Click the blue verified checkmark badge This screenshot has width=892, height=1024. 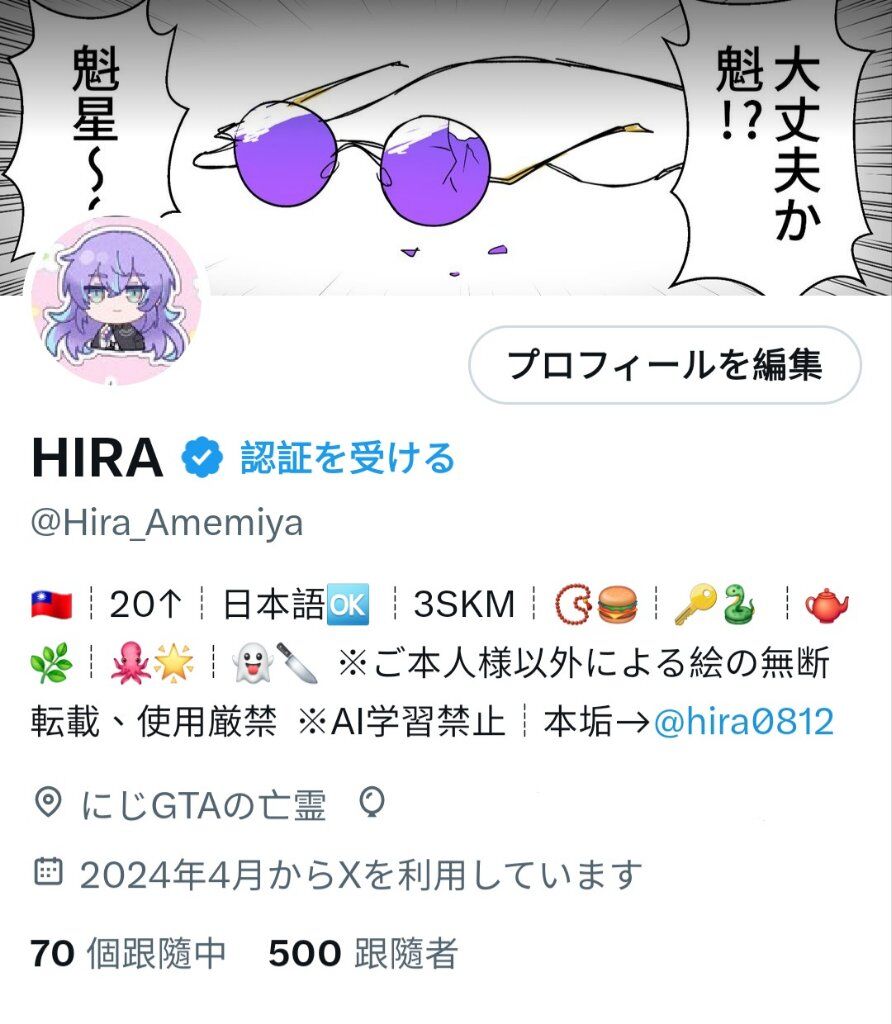[x=202, y=457]
